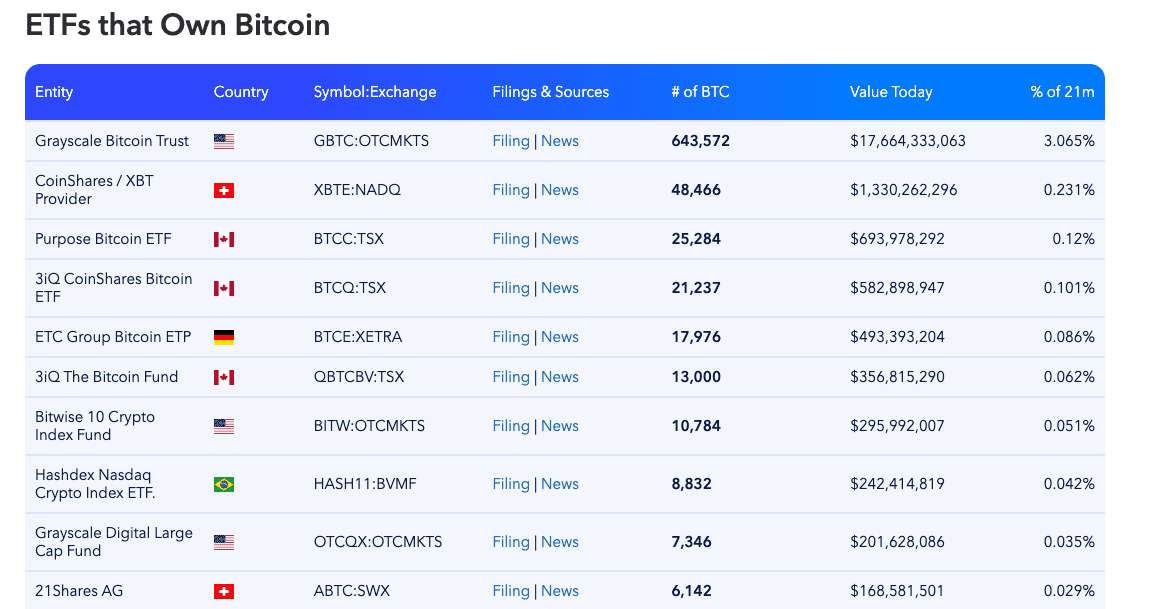Open the News link for Grayscale Digital Large Cap Fund
Image resolution: width=1166 pixels, height=609 pixels.
(x=560, y=542)
